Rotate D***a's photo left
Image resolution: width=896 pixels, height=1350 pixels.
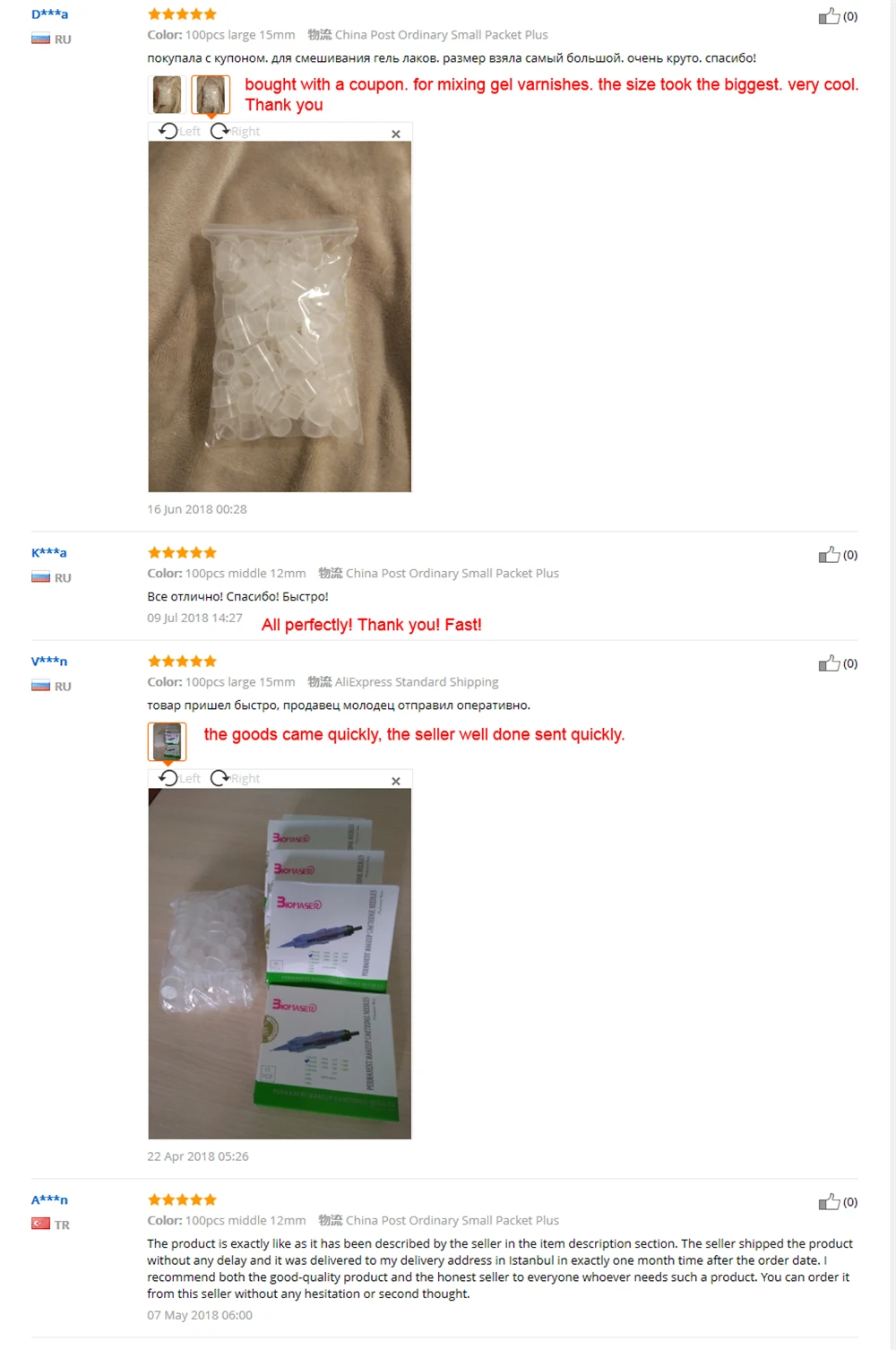click(x=179, y=131)
